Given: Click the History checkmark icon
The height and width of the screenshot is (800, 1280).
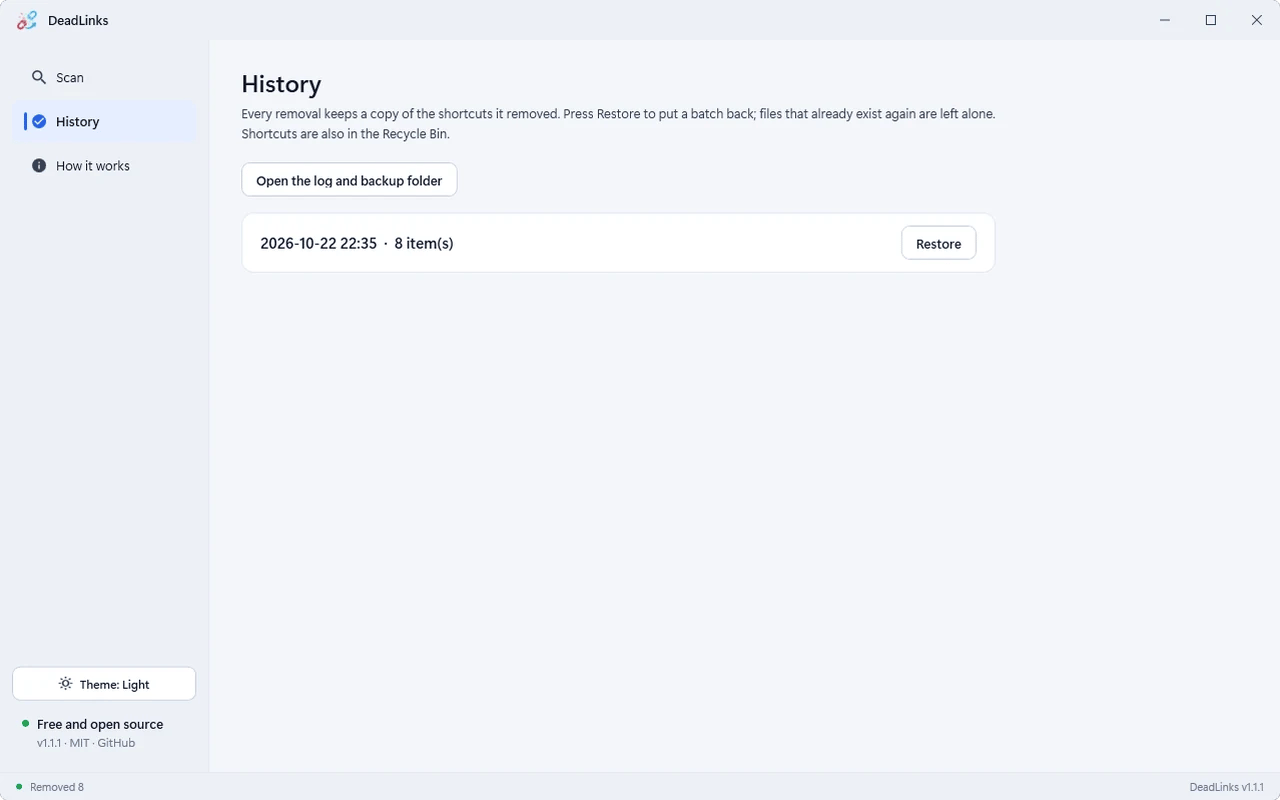Looking at the screenshot, I should tap(39, 121).
